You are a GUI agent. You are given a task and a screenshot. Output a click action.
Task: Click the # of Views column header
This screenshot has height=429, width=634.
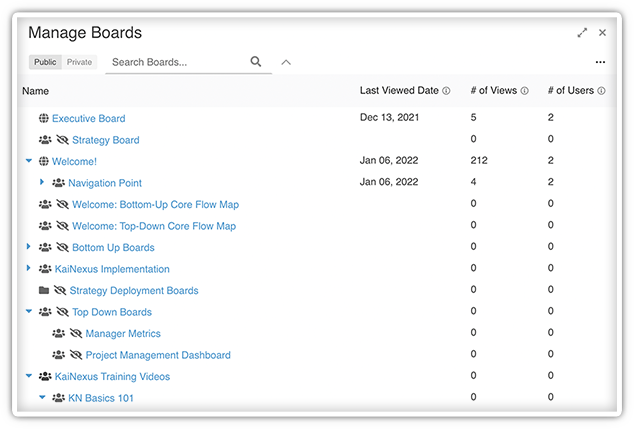tap(494, 90)
